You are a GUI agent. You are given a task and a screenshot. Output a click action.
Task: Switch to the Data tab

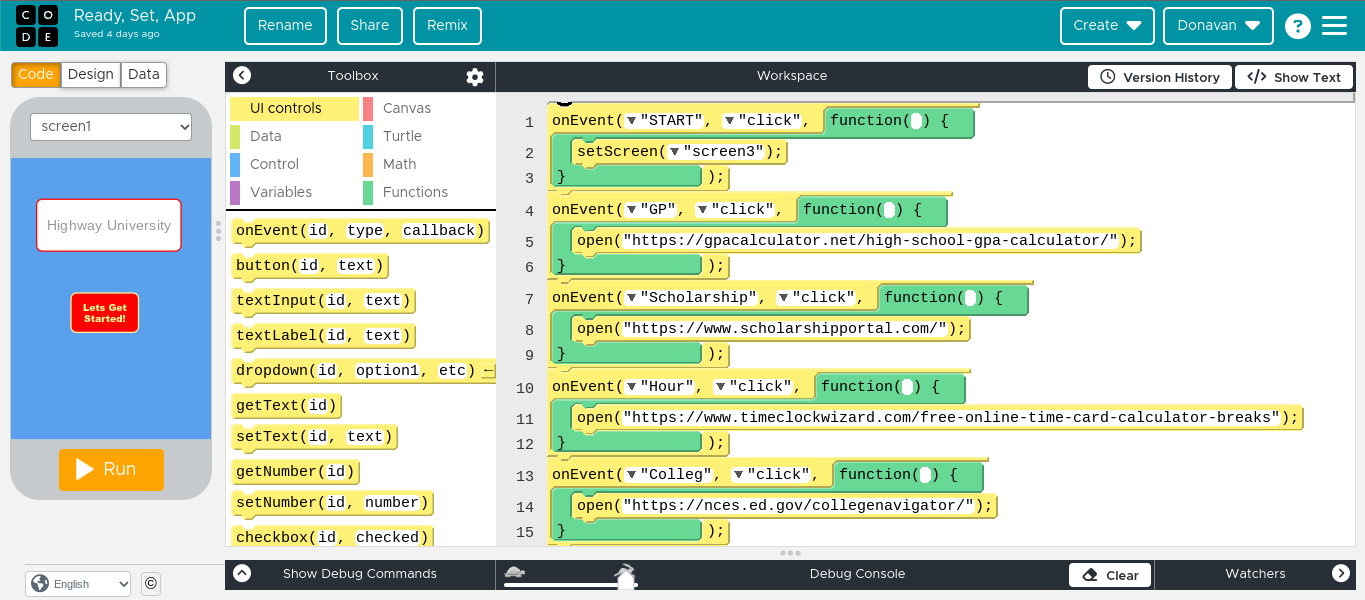pos(144,74)
